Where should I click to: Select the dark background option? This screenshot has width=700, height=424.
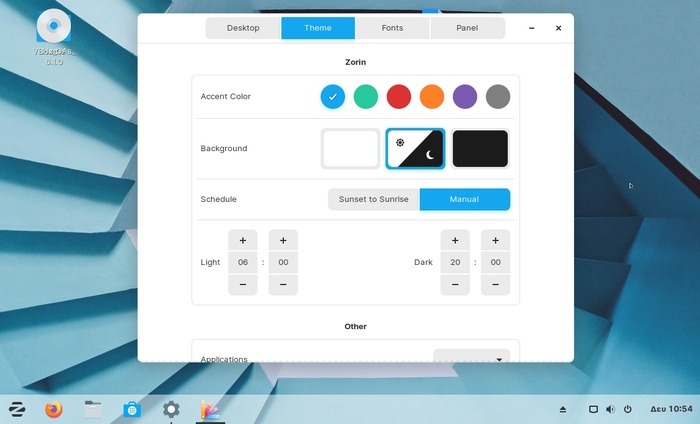pos(480,149)
